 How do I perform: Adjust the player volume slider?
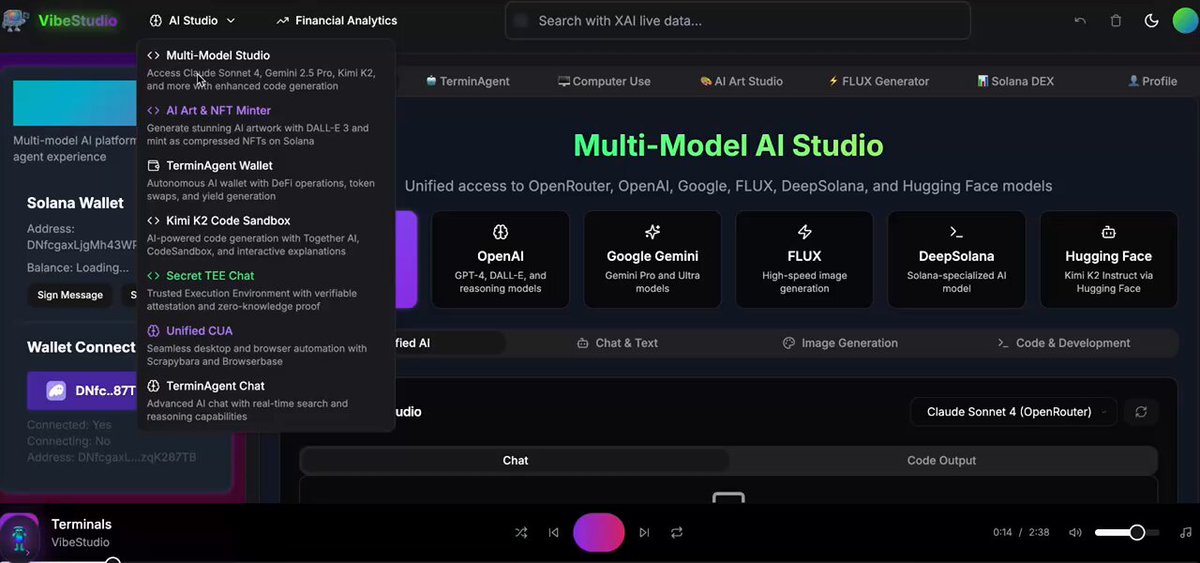click(1127, 533)
